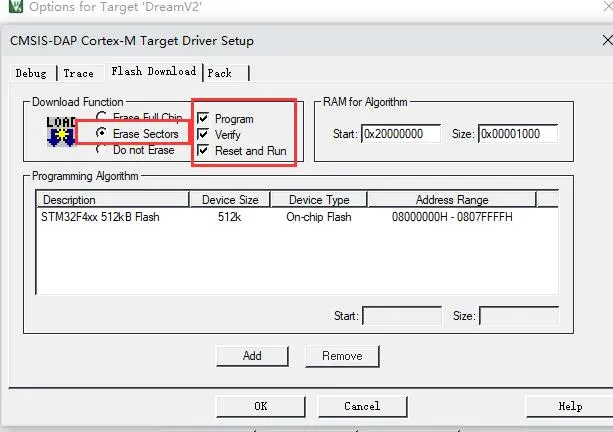Choose the Do not Erase option
Viewport: 613px width, 432px height.
pos(101,150)
